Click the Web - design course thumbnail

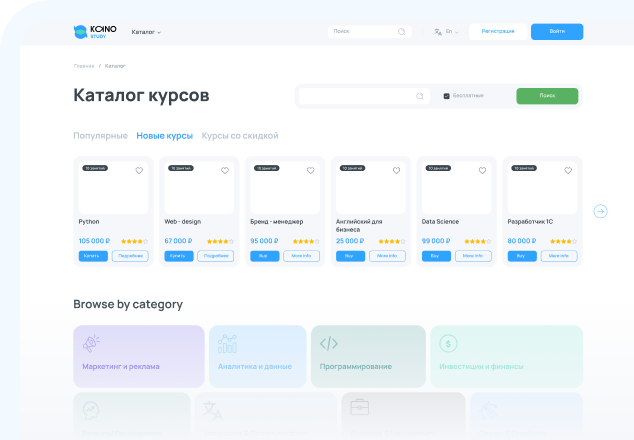tap(196, 189)
